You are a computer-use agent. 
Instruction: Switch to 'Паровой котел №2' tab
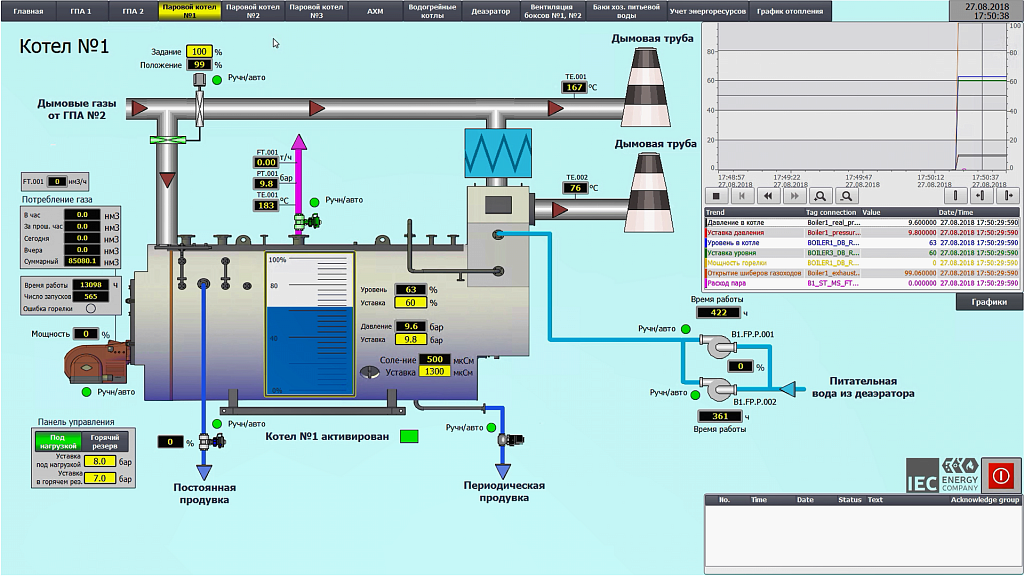[x=253, y=11]
